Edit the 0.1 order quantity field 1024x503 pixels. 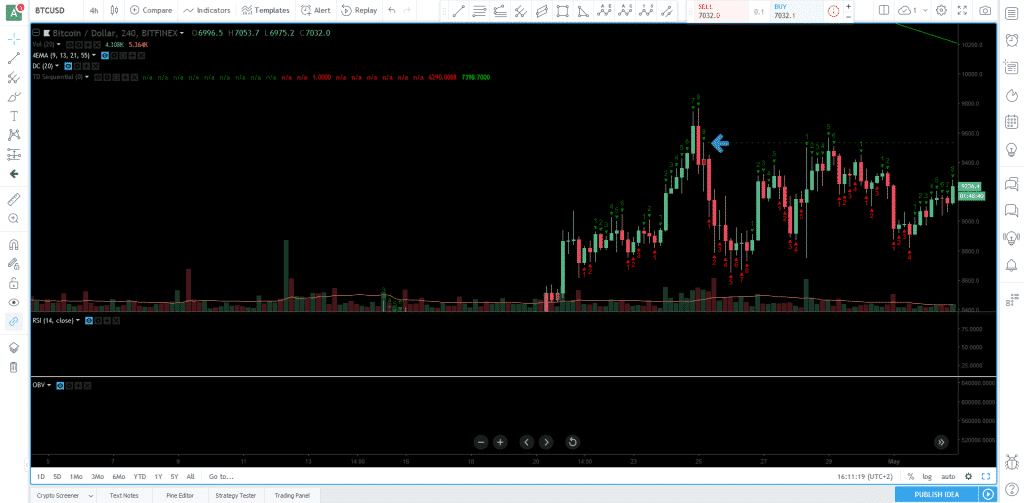758,11
